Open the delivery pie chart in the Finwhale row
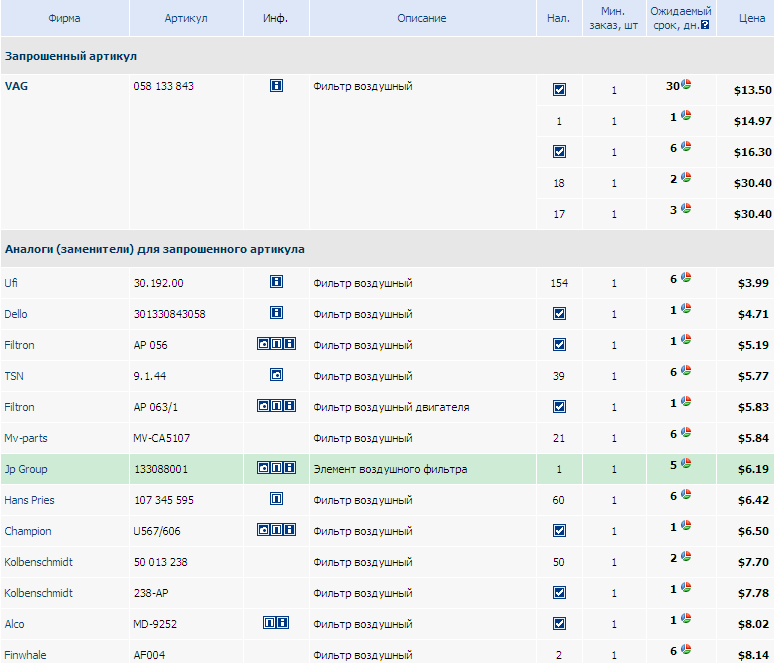 (686, 650)
